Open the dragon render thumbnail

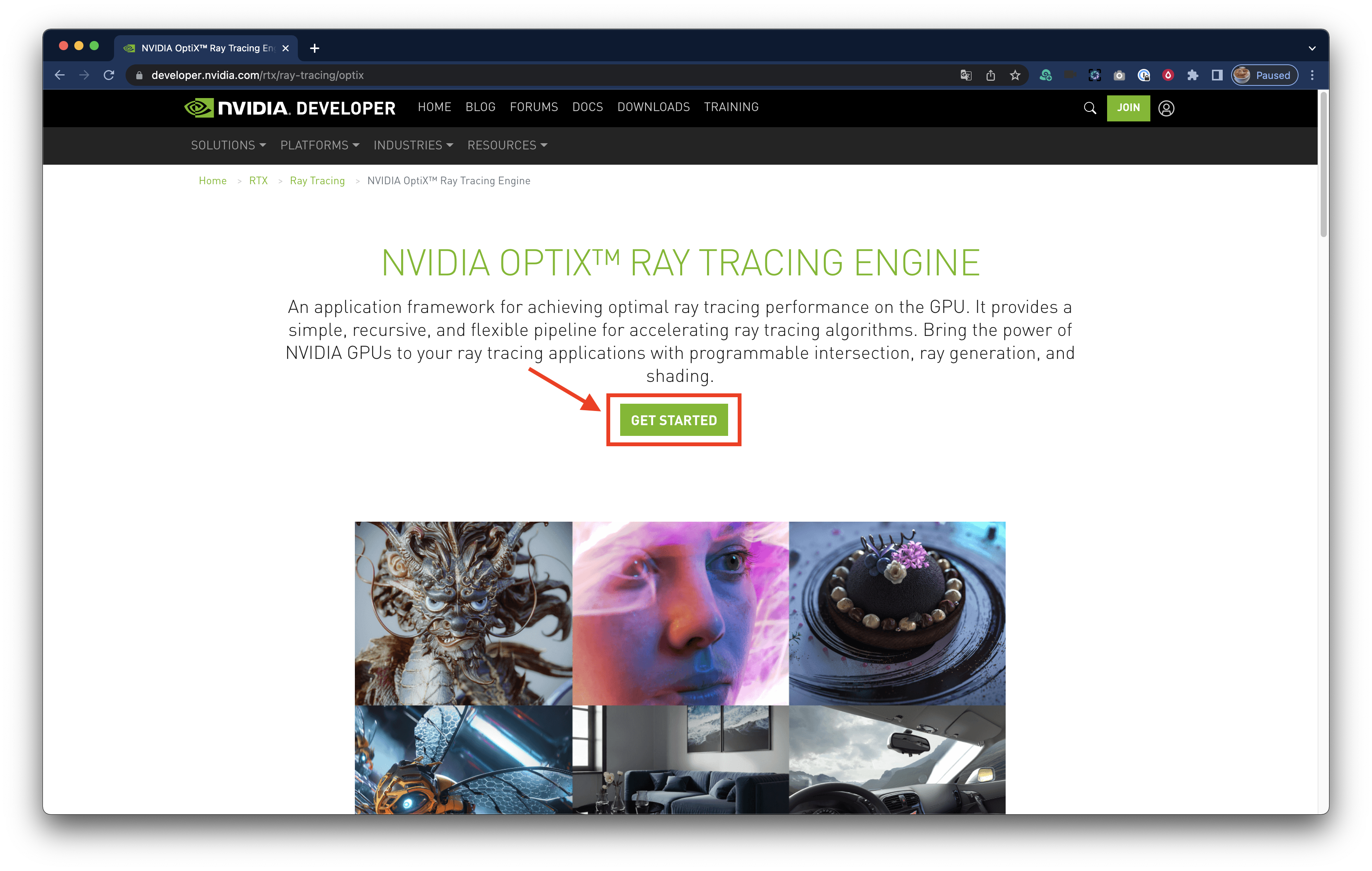coord(463,613)
